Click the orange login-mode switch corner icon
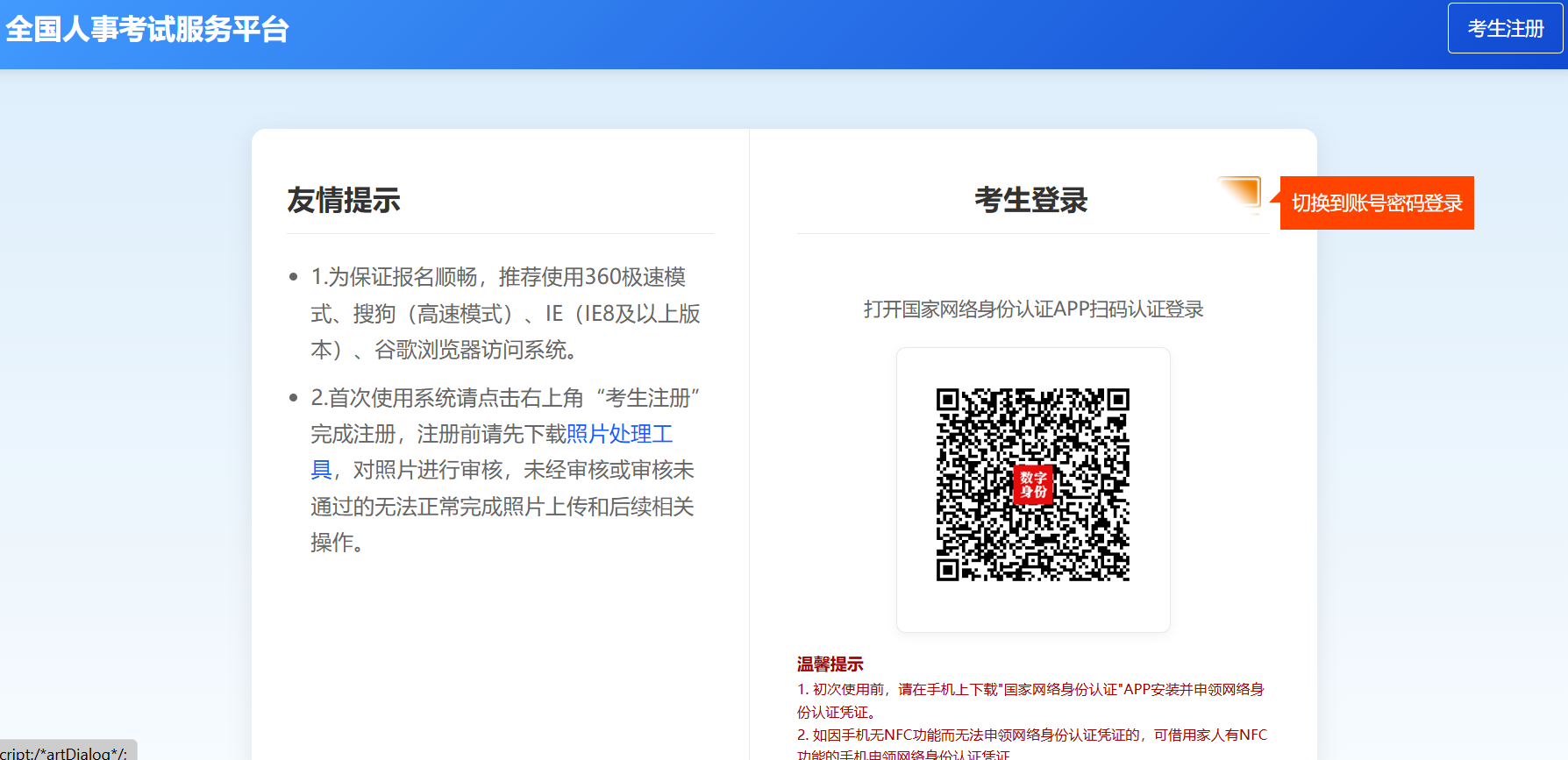 [1239, 195]
